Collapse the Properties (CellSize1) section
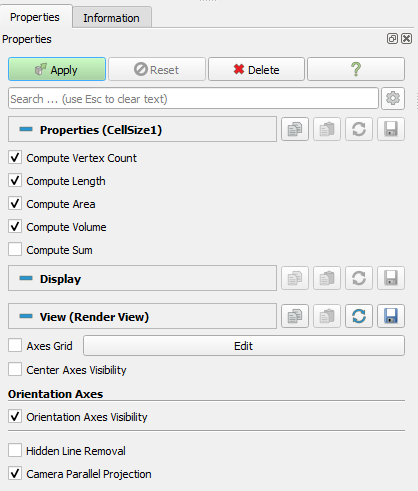Image resolution: width=418 pixels, height=491 pixels. [26, 129]
